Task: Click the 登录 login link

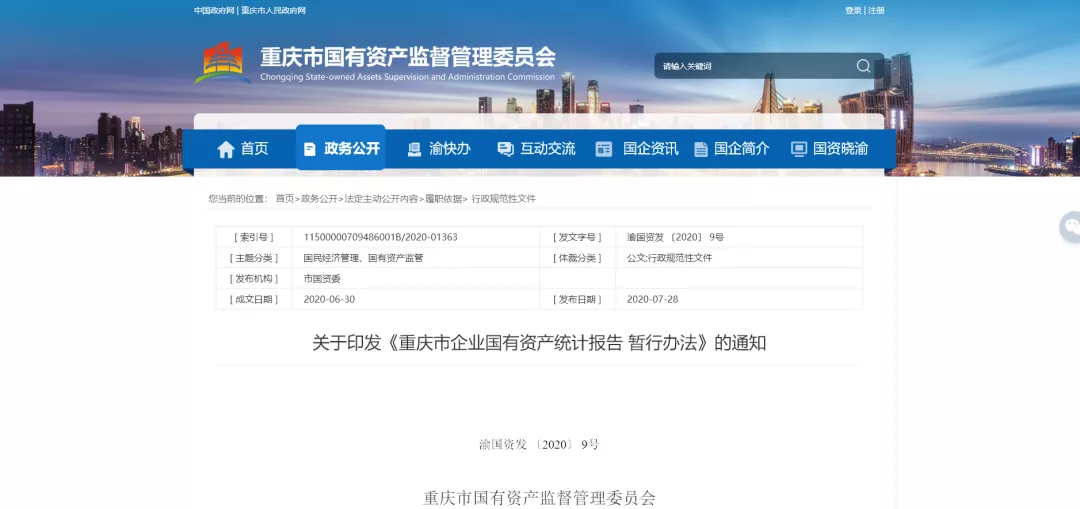Action: click(853, 10)
